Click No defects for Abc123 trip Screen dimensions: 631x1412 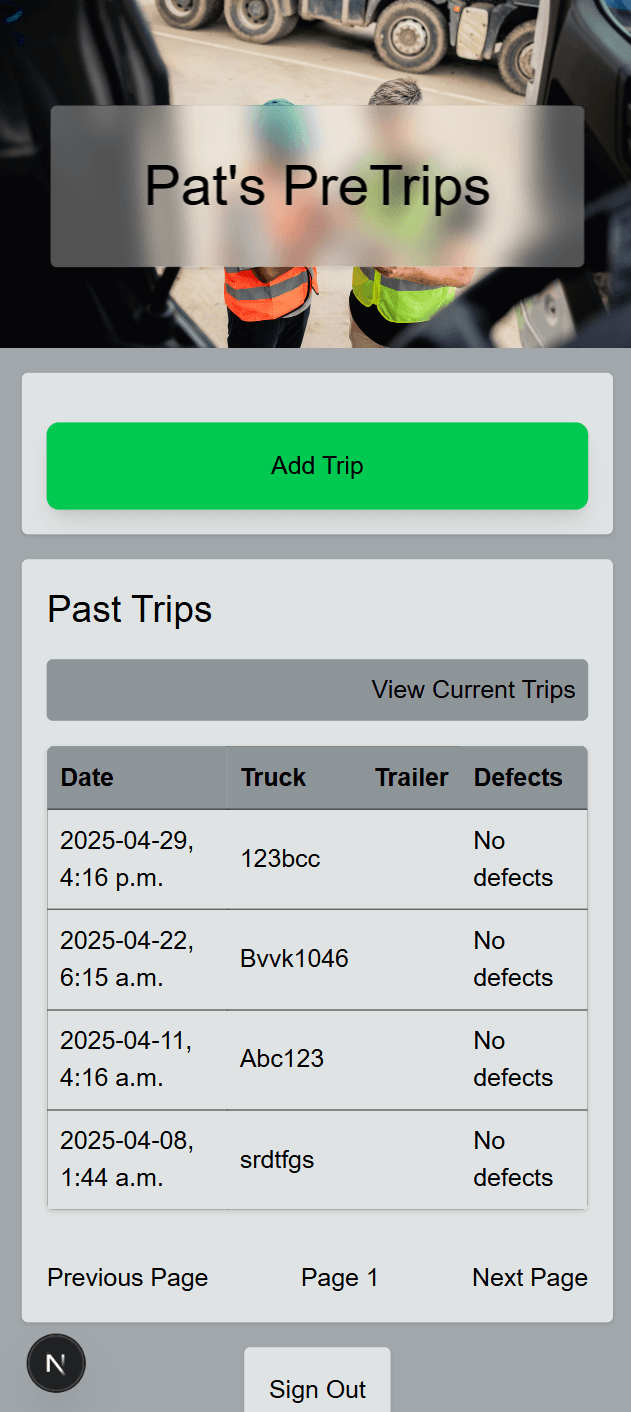[513, 1060]
